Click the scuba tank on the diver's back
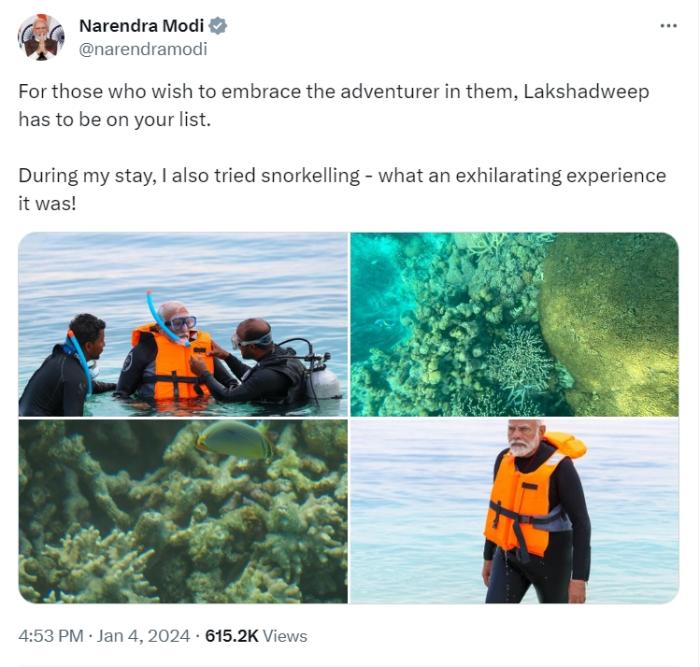 (322, 380)
